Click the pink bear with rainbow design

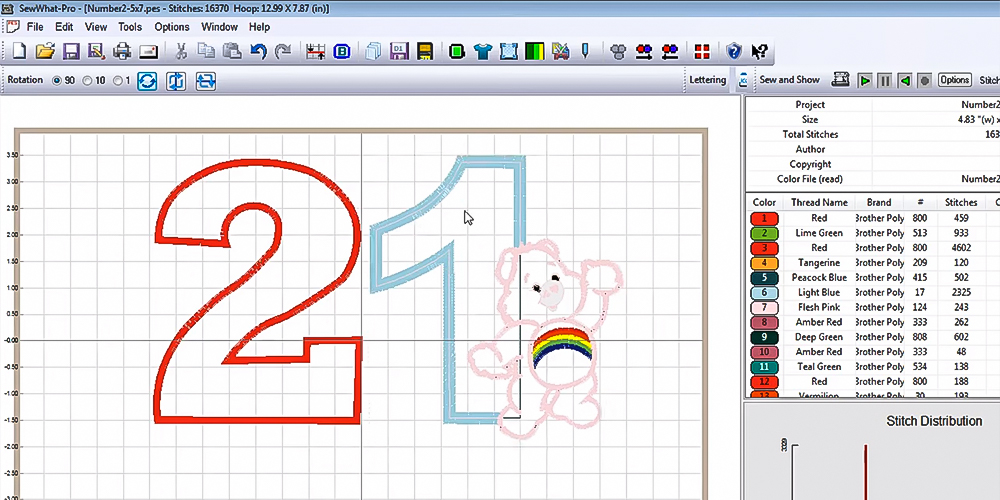coord(545,338)
